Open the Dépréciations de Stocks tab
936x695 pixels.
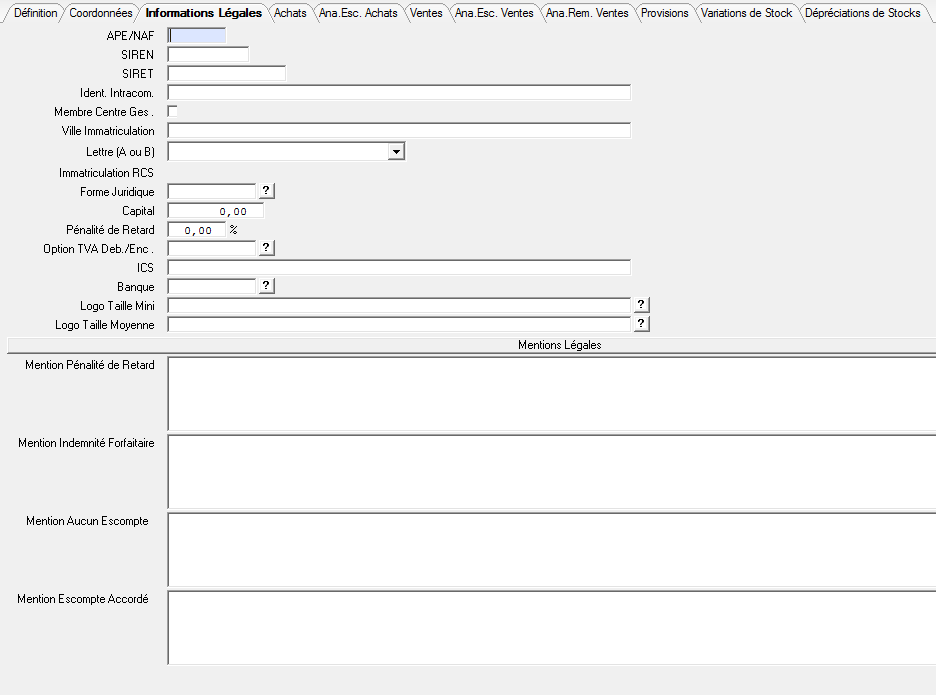coord(862,13)
